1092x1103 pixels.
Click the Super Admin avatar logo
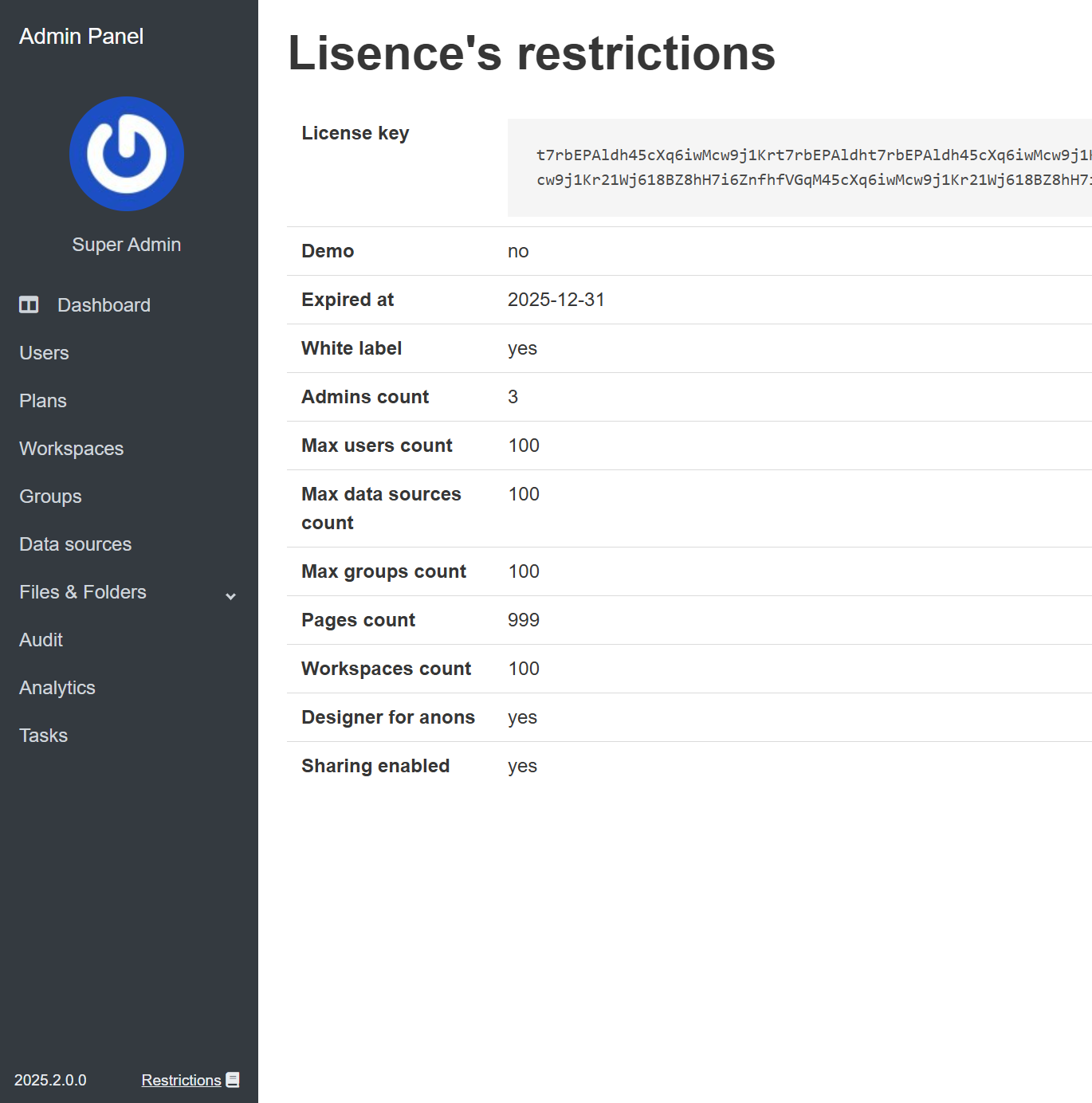click(127, 154)
